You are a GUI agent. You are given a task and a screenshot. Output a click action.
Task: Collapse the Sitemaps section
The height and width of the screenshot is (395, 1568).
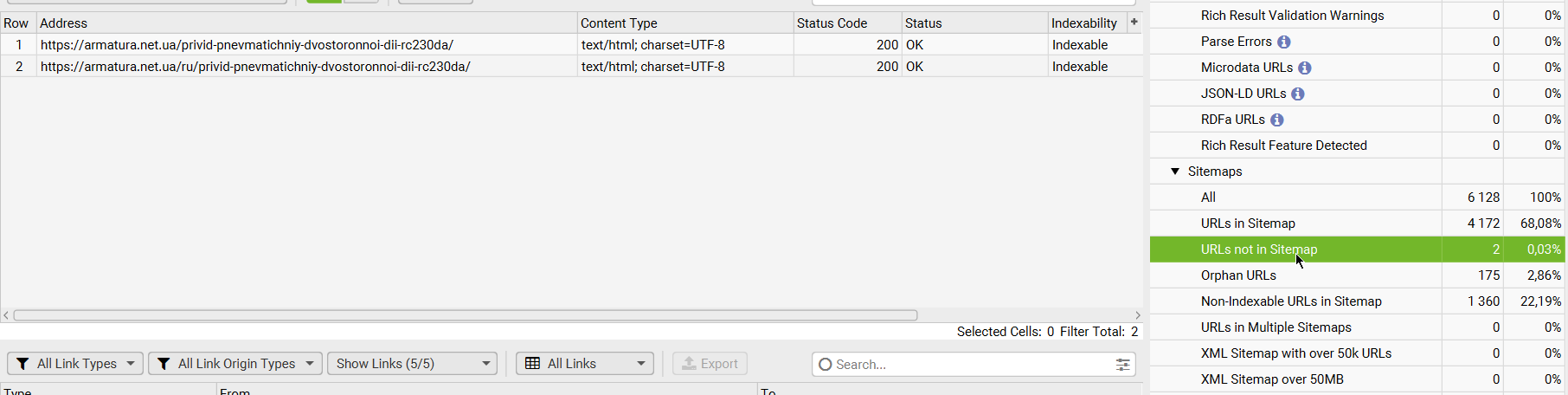(1175, 172)
